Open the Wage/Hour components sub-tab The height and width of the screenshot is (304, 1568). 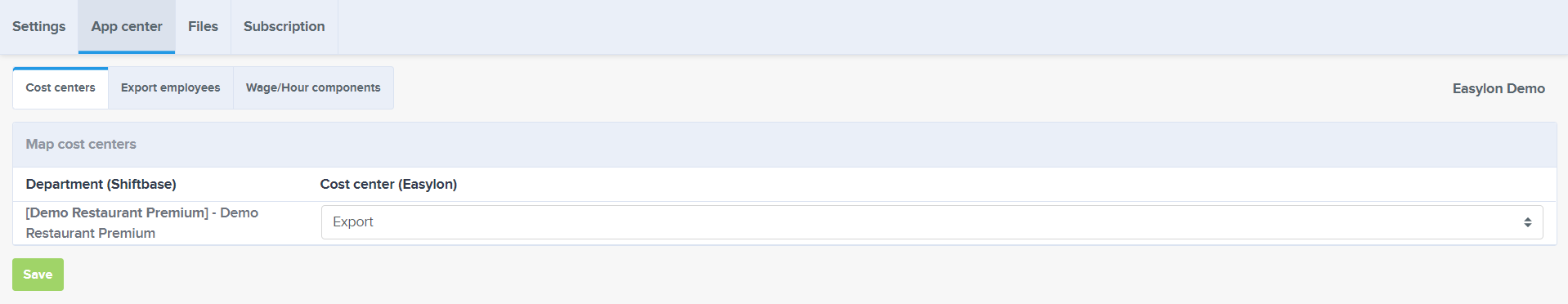point(313,87)
